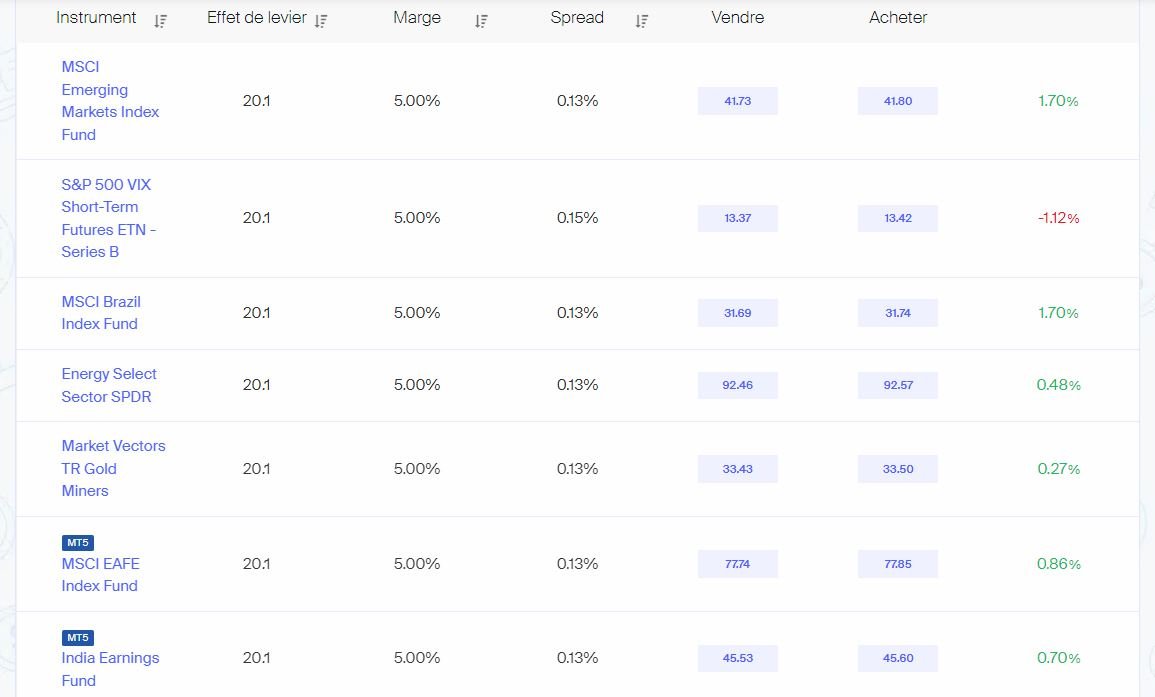Sort by Instrument column icon
Screen dimensions: 1155x697
pos(161,21)
